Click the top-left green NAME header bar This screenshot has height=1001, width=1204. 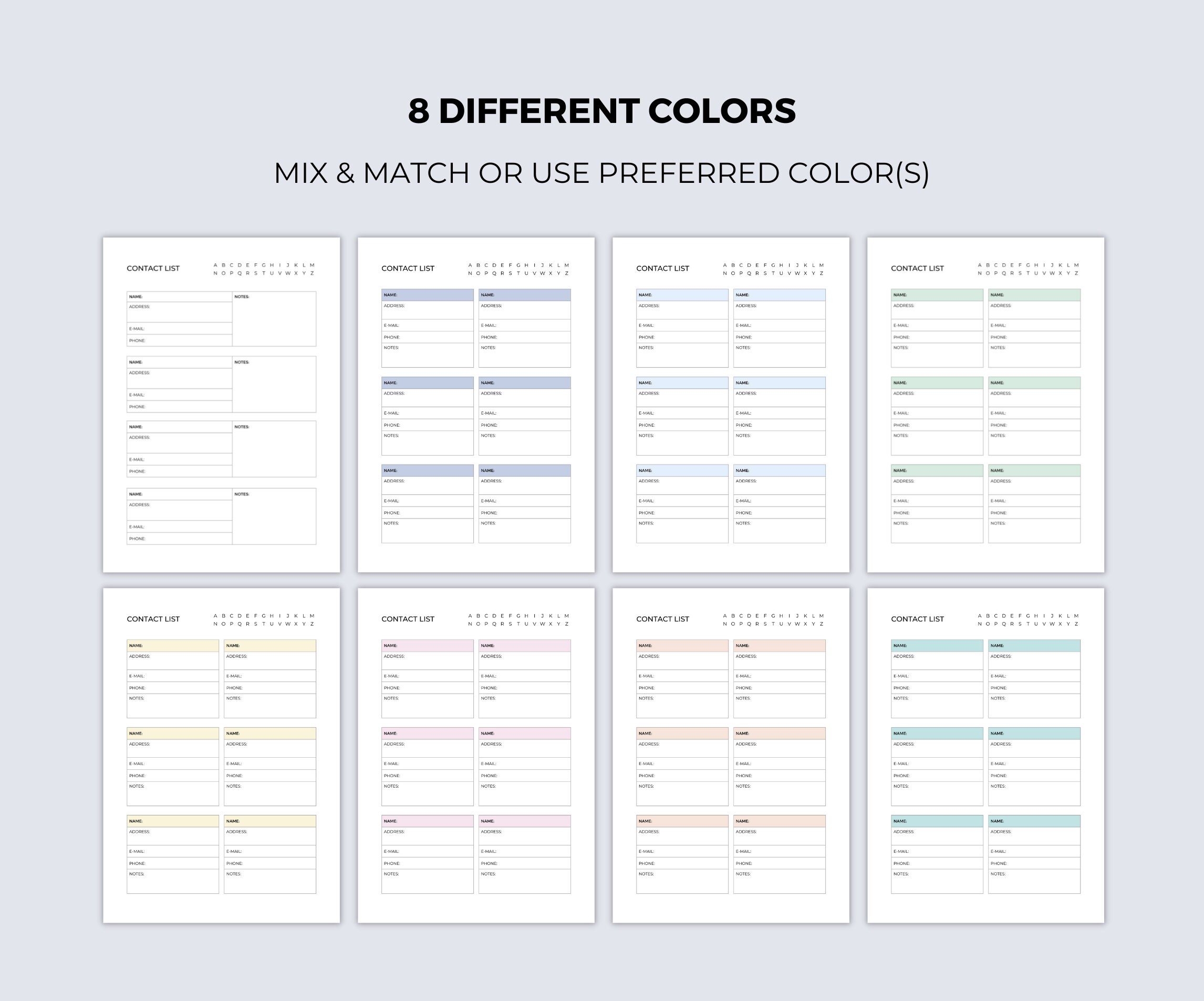937,295
